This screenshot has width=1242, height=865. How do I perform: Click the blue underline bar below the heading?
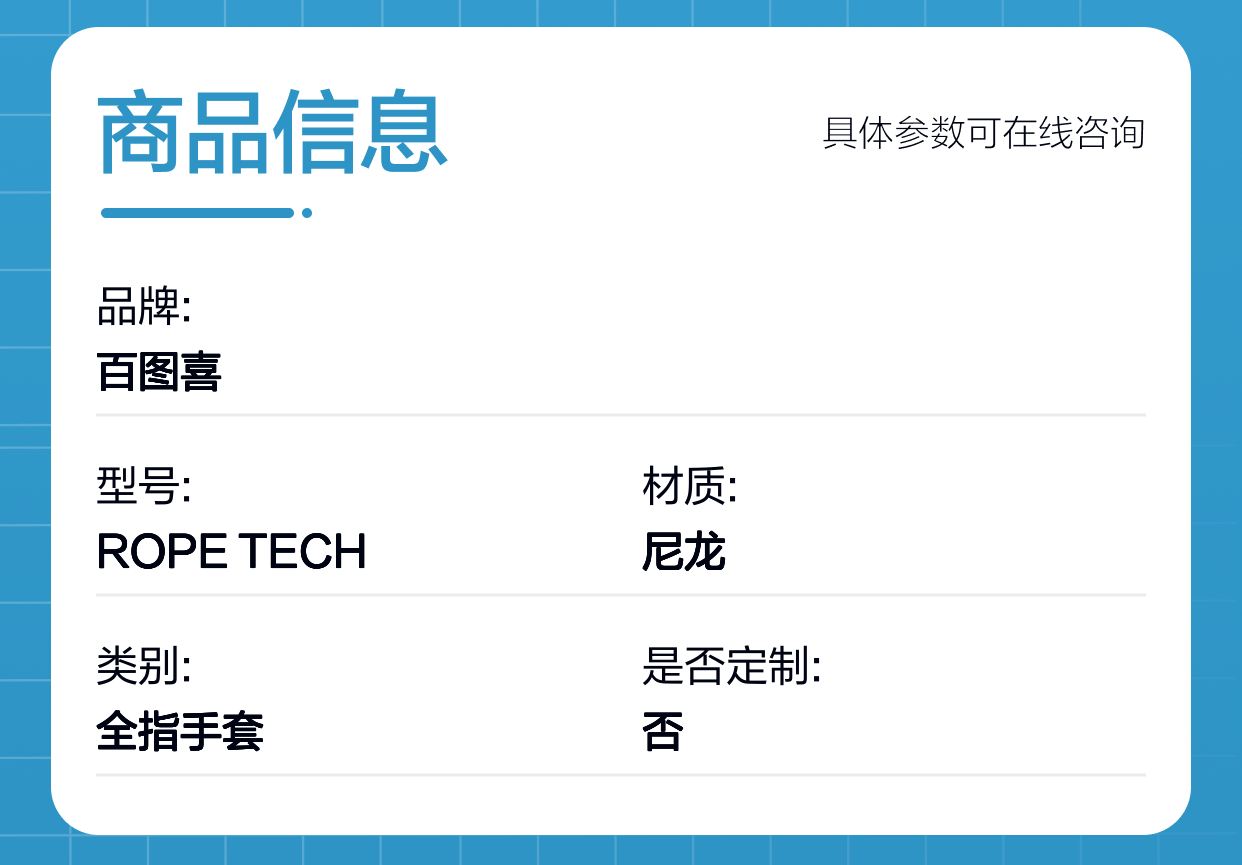click(x=198, y=212)
